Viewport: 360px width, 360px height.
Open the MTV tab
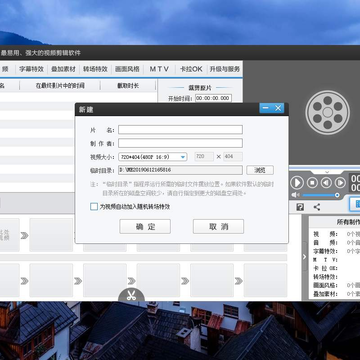(x=159, y=69)
